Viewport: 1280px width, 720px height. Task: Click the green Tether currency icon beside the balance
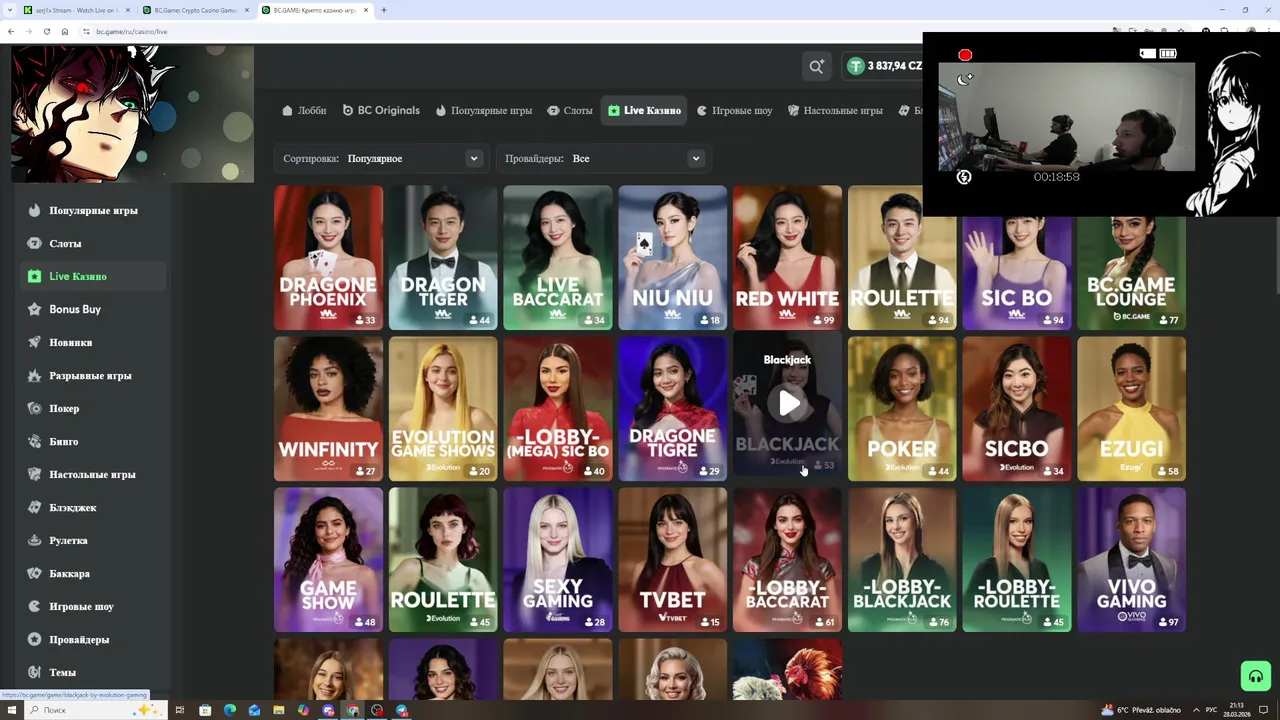click(855, 66)
